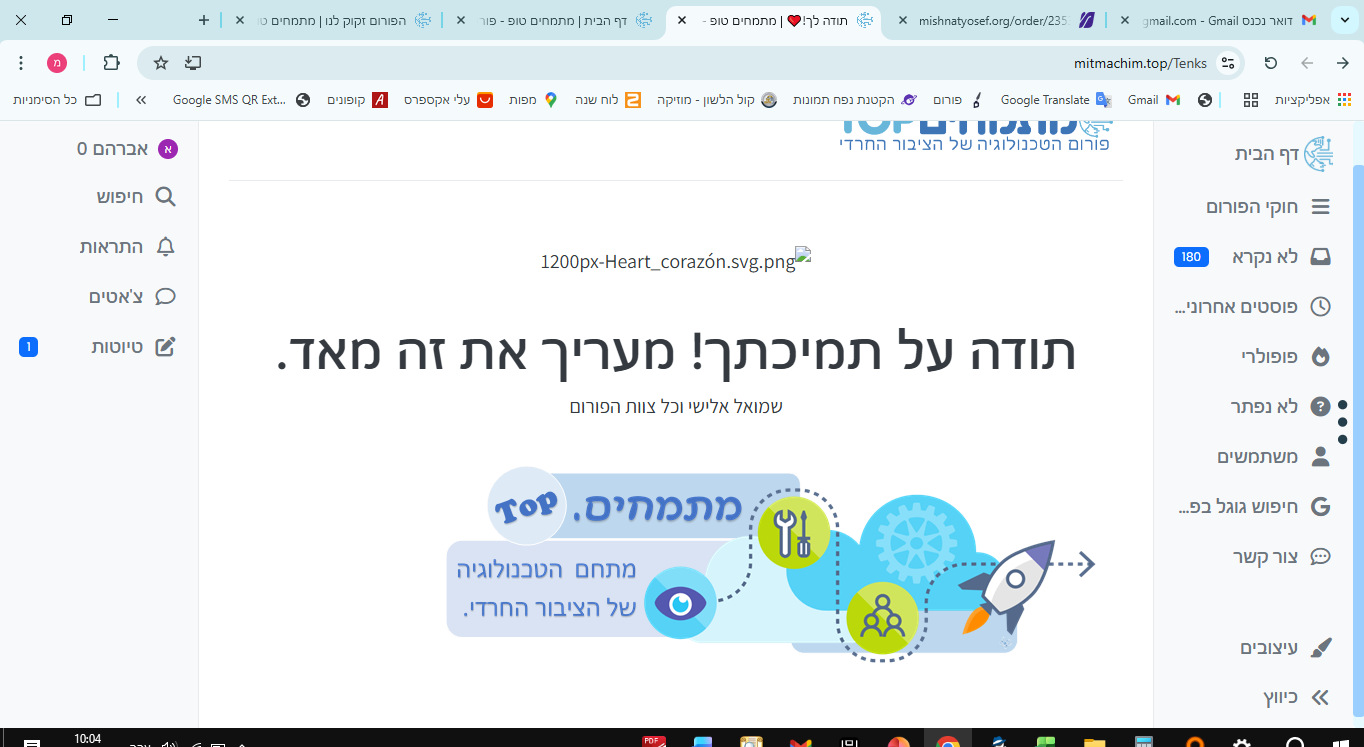Open the משתמשים users list icon

coord(1322,456)
